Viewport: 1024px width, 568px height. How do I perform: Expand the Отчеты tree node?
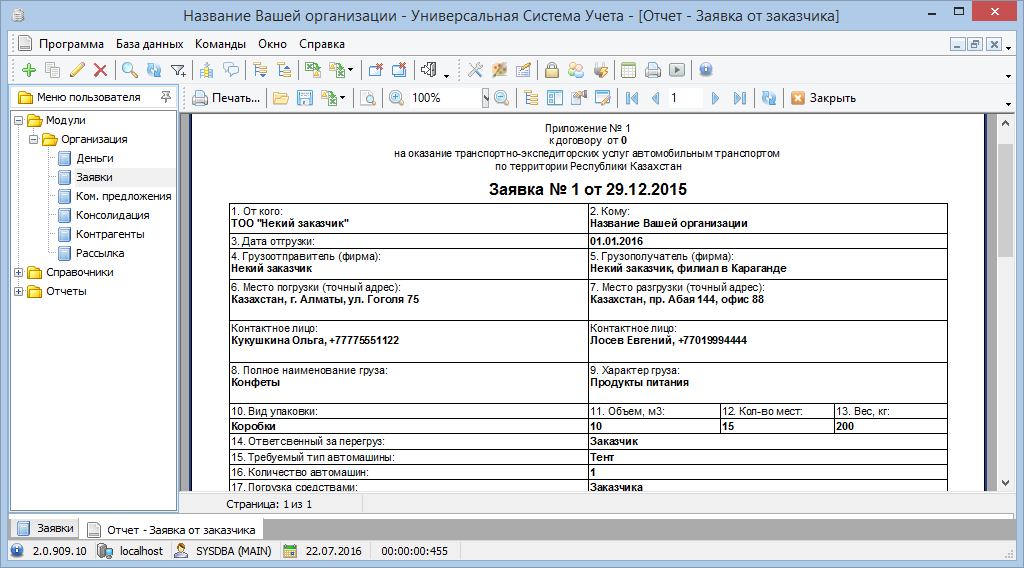[19, 291]
